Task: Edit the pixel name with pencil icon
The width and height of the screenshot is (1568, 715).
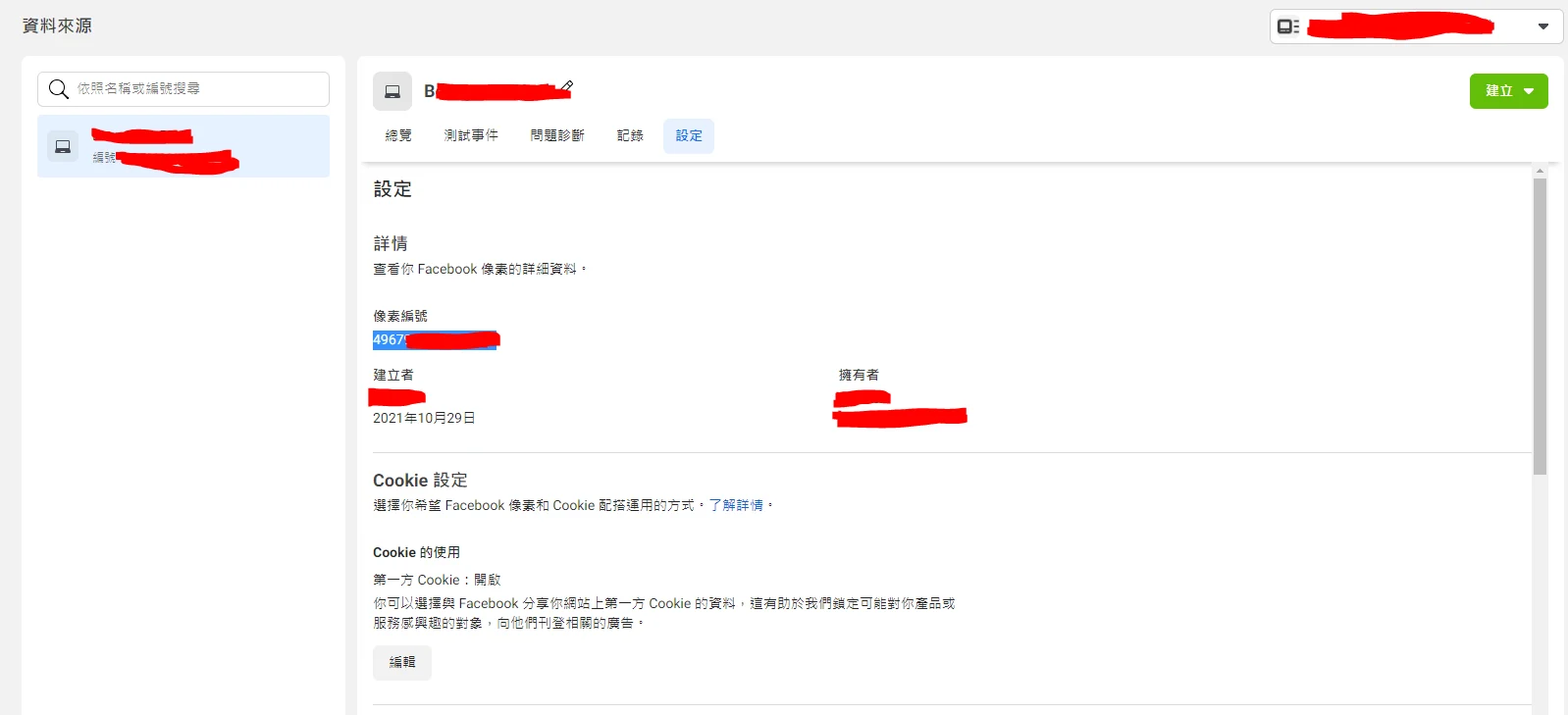Action: click(566, 87)
